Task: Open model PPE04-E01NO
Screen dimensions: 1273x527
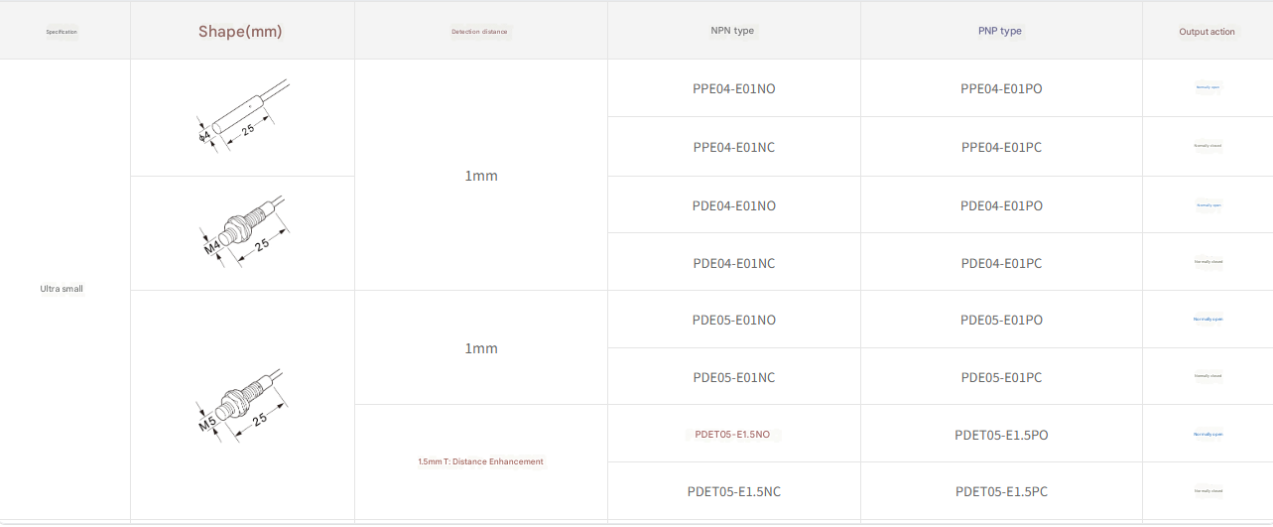Action: tap(734, 88)
